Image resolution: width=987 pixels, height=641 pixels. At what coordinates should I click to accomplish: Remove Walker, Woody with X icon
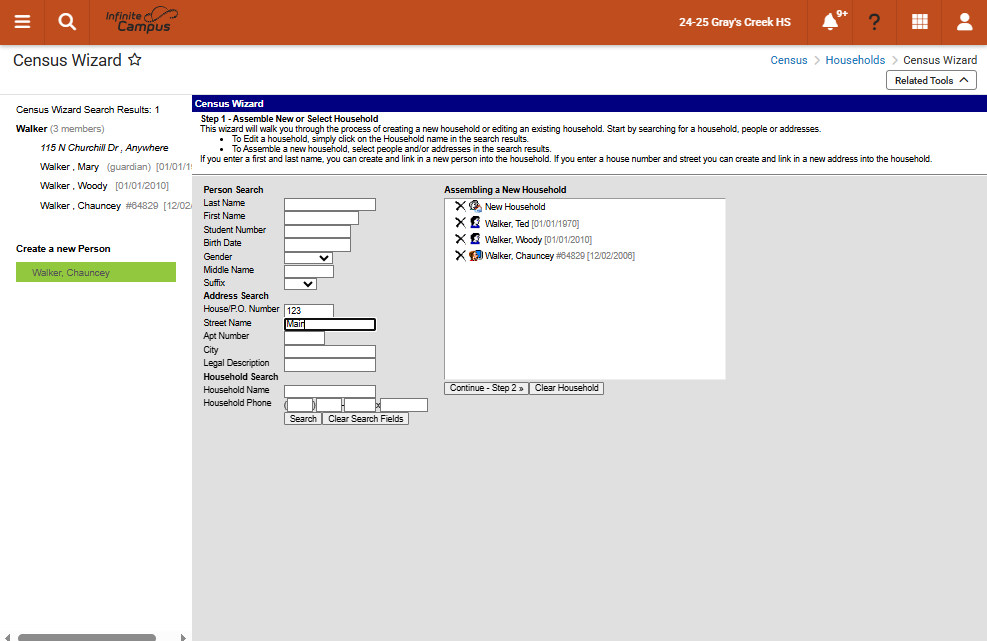click(x=460, y=239)
